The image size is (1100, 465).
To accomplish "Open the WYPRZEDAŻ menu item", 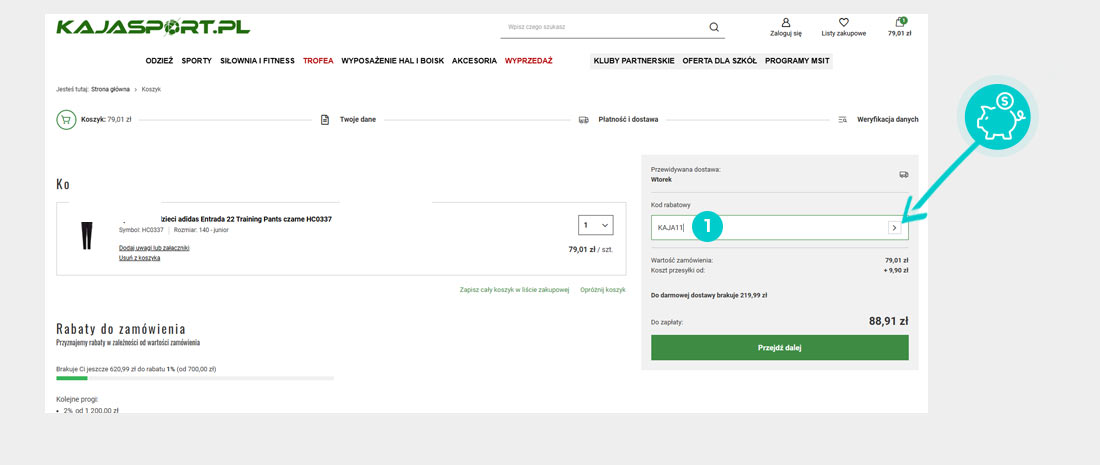I will click(x=528, y=61).
